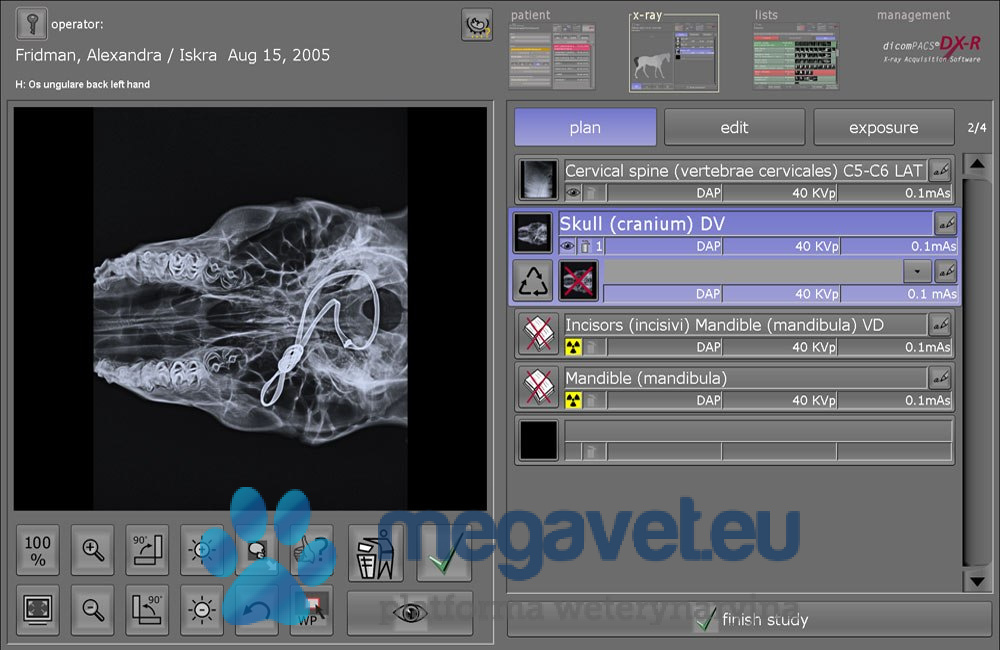1000x650 pixels.
Task: Toggle the eye icon on Skull cranium row
Action: [x=567, y=246]
